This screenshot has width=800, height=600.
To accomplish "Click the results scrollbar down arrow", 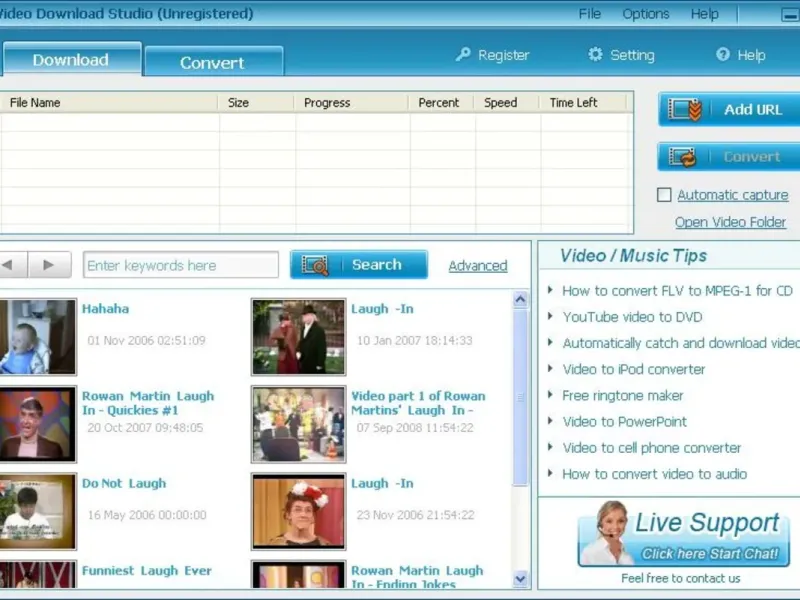I will [520, 579].
